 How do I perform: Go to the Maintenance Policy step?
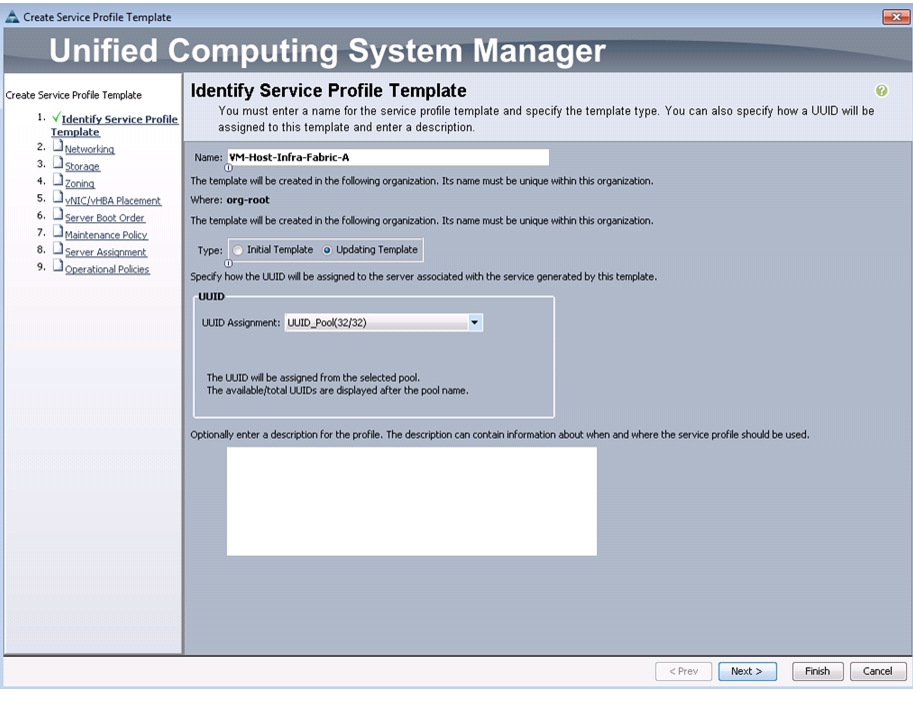tap(106, 235)
